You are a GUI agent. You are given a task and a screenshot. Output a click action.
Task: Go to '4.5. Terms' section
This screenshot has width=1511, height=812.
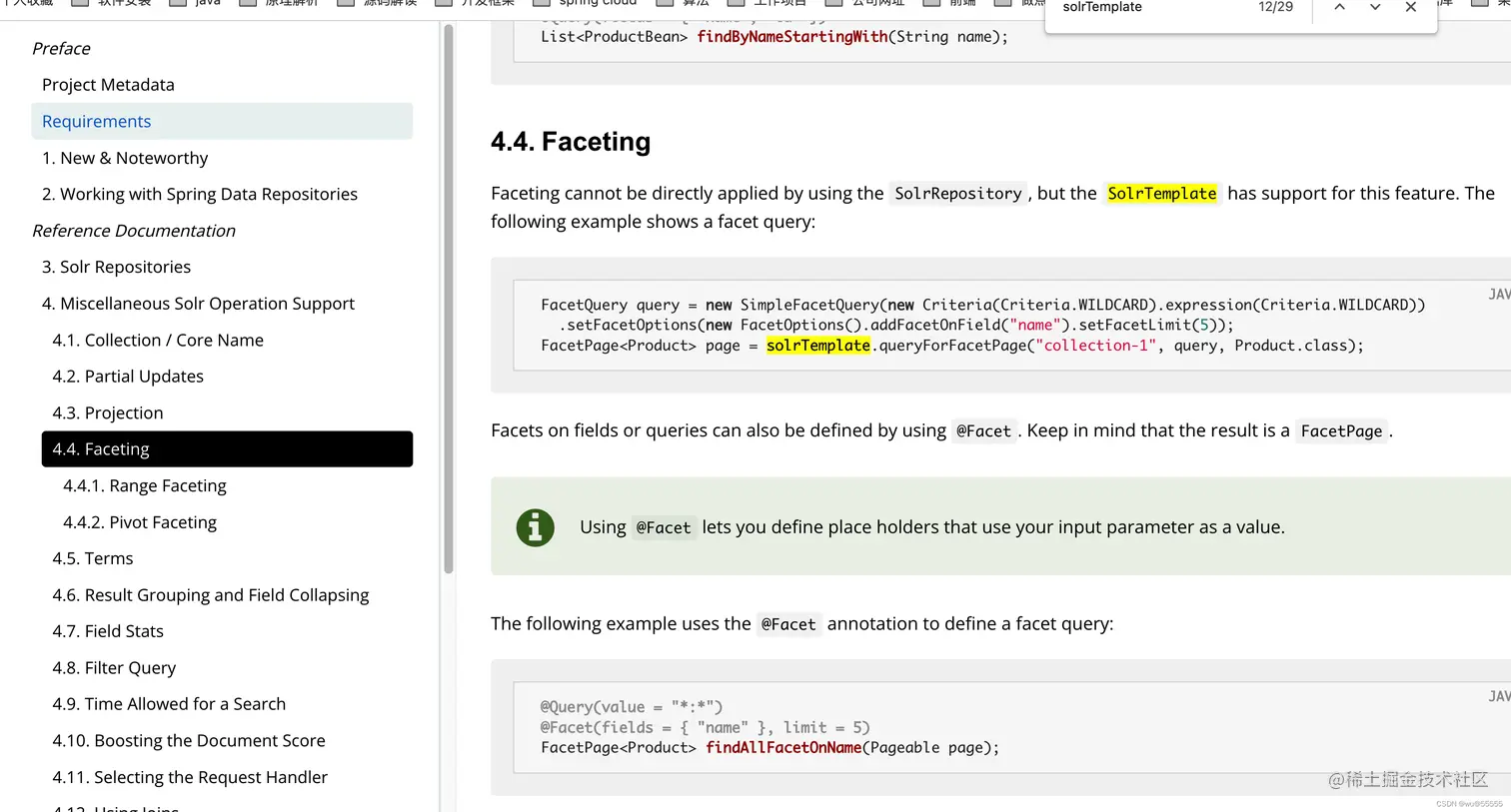(x=93, y=558)
